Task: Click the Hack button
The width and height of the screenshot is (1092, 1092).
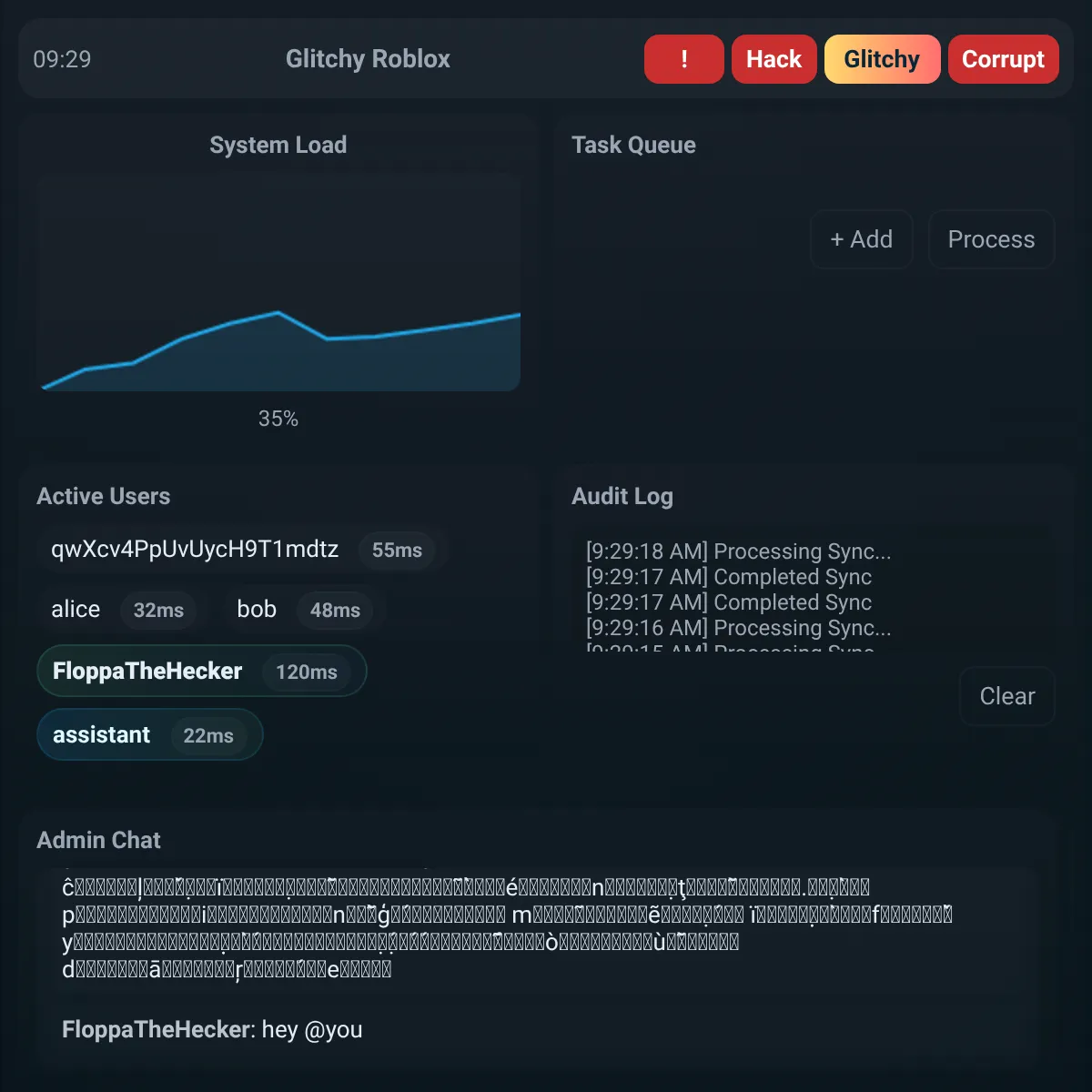Action: click(x=774, y=59)
